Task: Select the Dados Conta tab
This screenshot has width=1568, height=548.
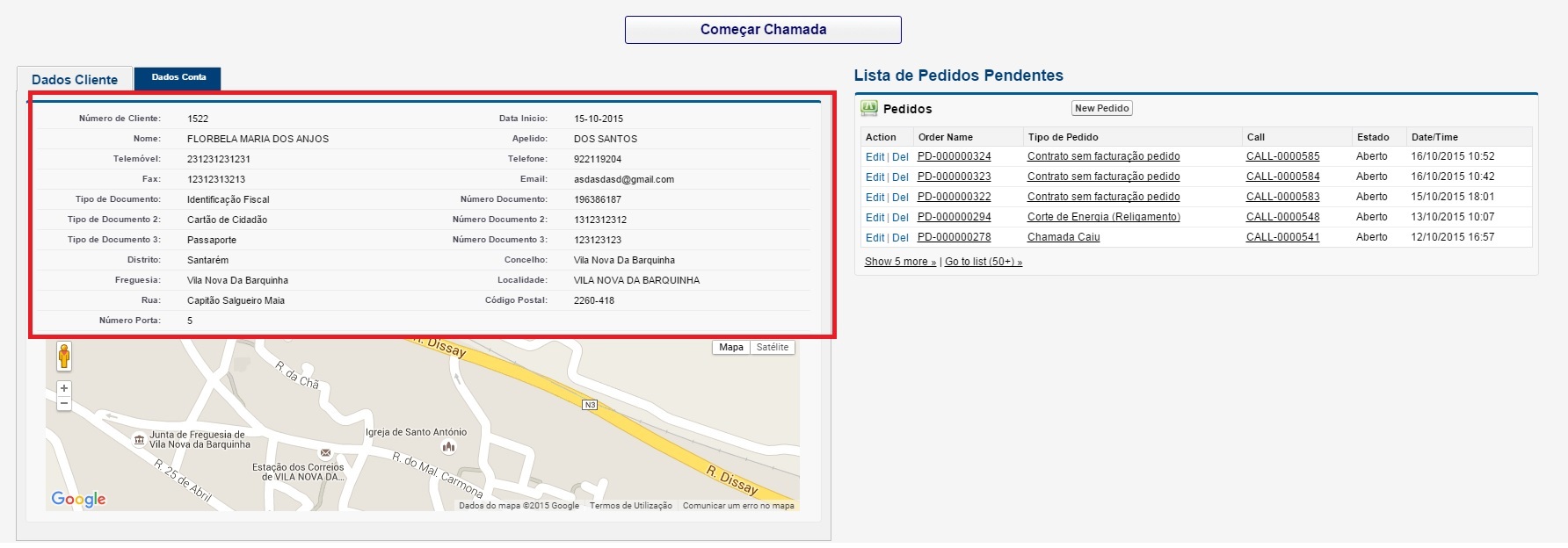Action: [178, 77]
